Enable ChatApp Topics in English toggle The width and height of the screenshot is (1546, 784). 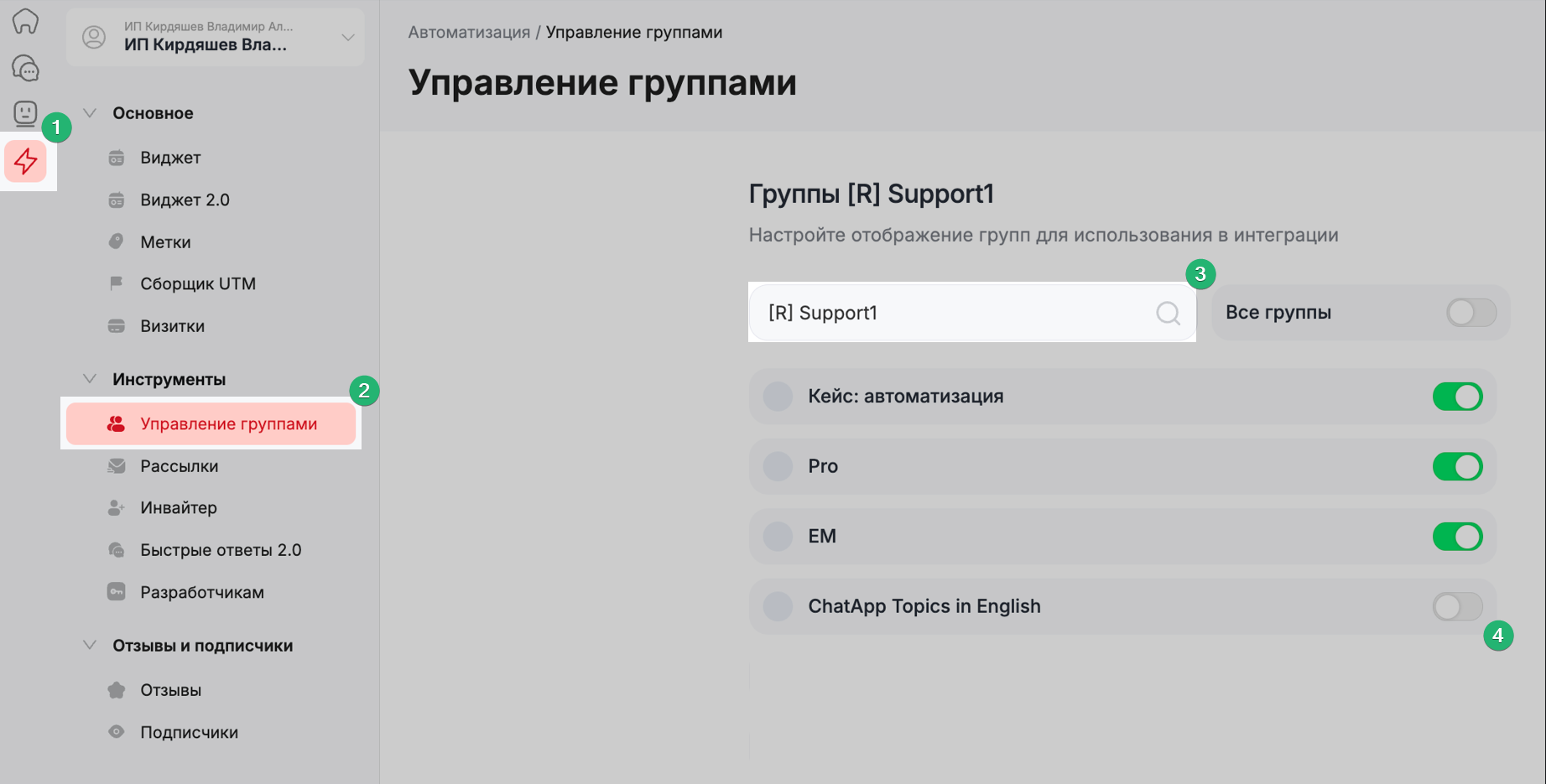coord(1457,606)
